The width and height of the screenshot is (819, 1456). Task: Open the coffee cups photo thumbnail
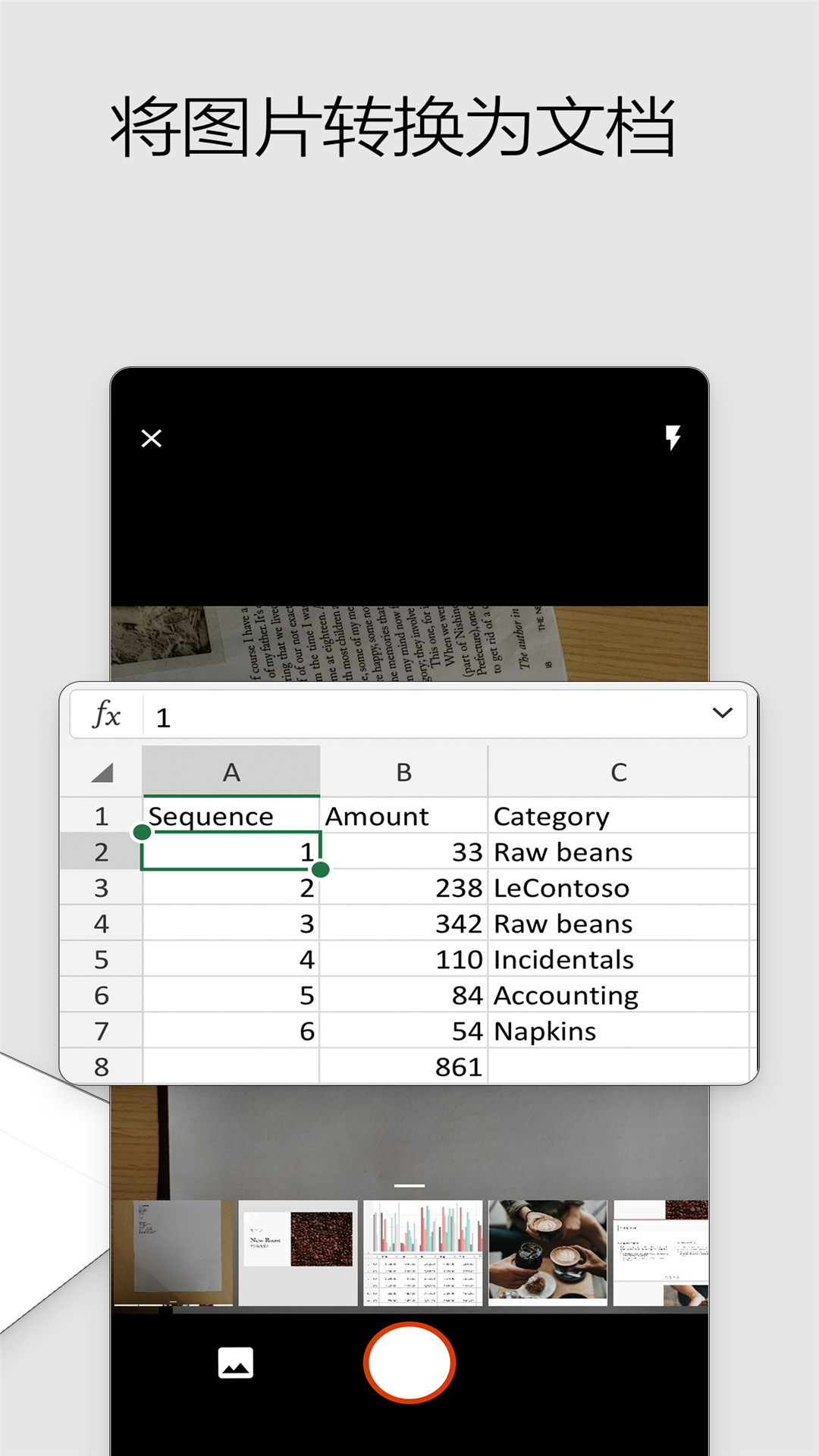[548, 1253]
